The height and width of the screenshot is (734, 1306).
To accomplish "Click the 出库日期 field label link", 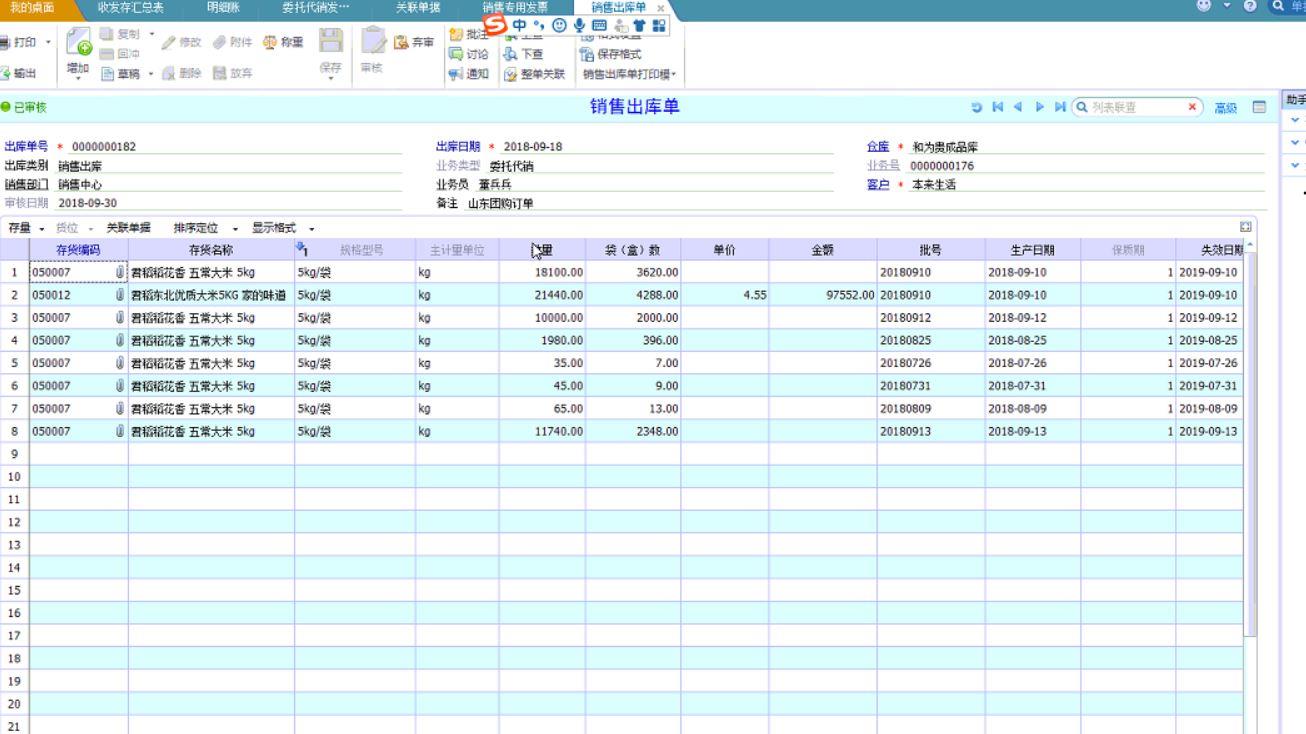I will coord(458,147).
